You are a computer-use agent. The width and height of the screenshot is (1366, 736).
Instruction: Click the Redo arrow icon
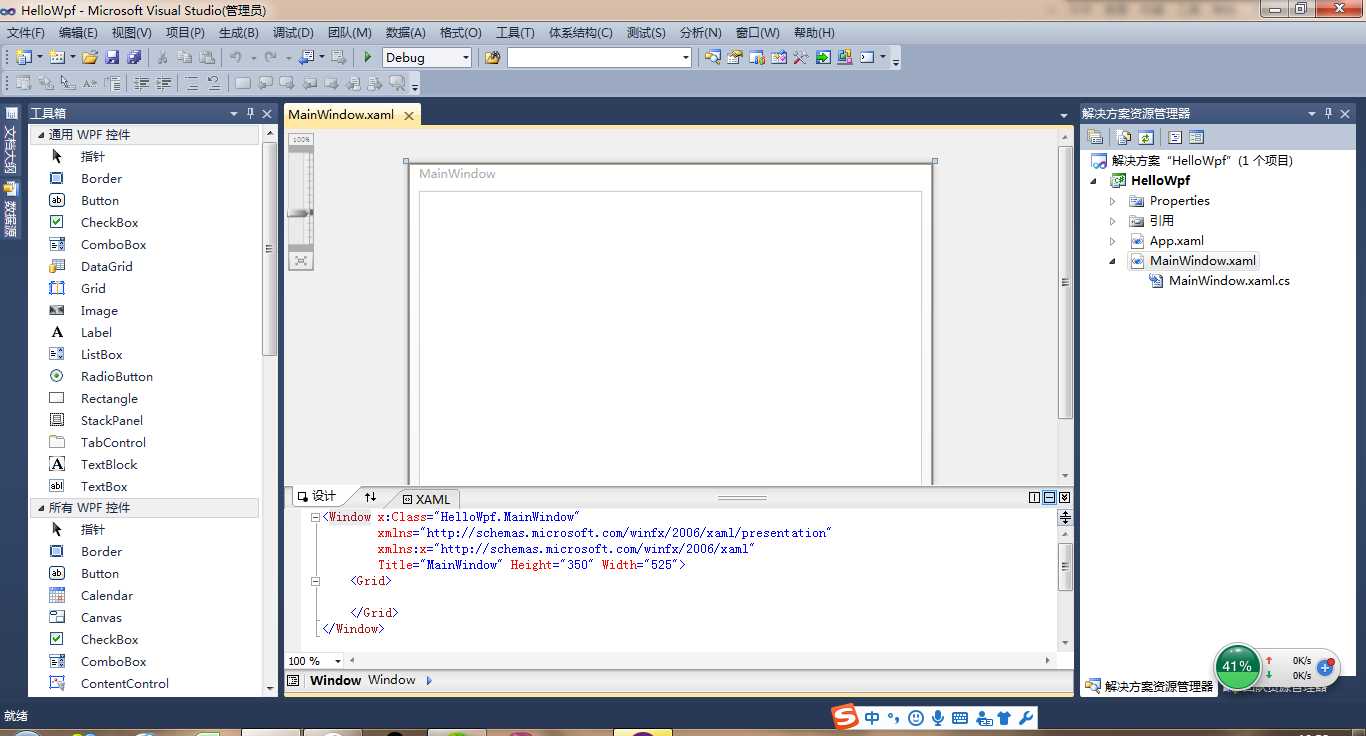[270, 57]
